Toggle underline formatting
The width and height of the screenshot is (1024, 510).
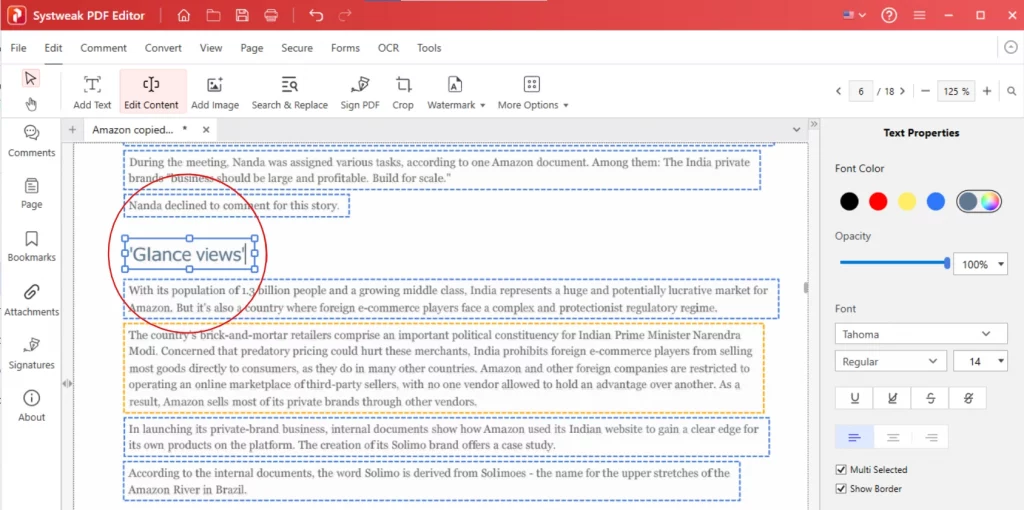[x=855, y=398]
